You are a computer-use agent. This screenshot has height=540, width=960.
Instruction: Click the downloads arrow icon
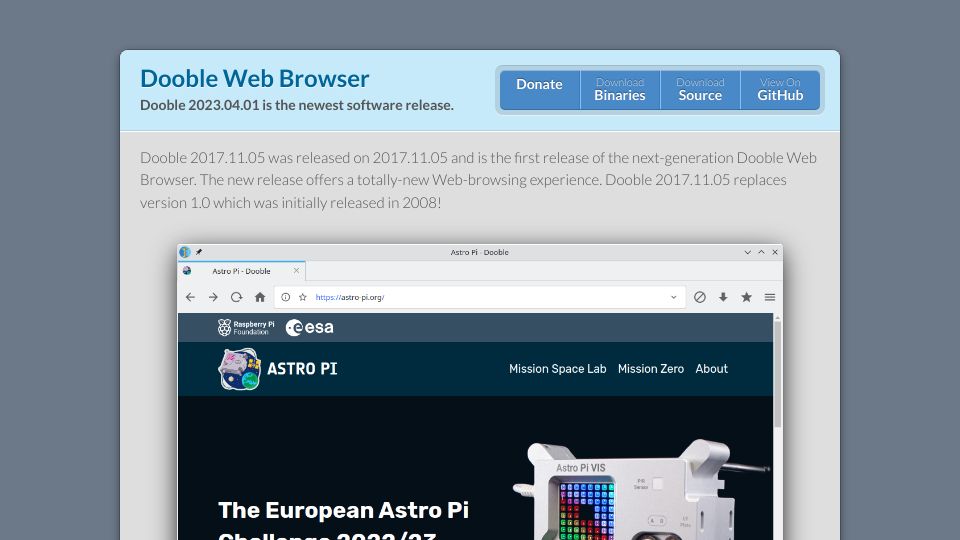click(723, 297)
